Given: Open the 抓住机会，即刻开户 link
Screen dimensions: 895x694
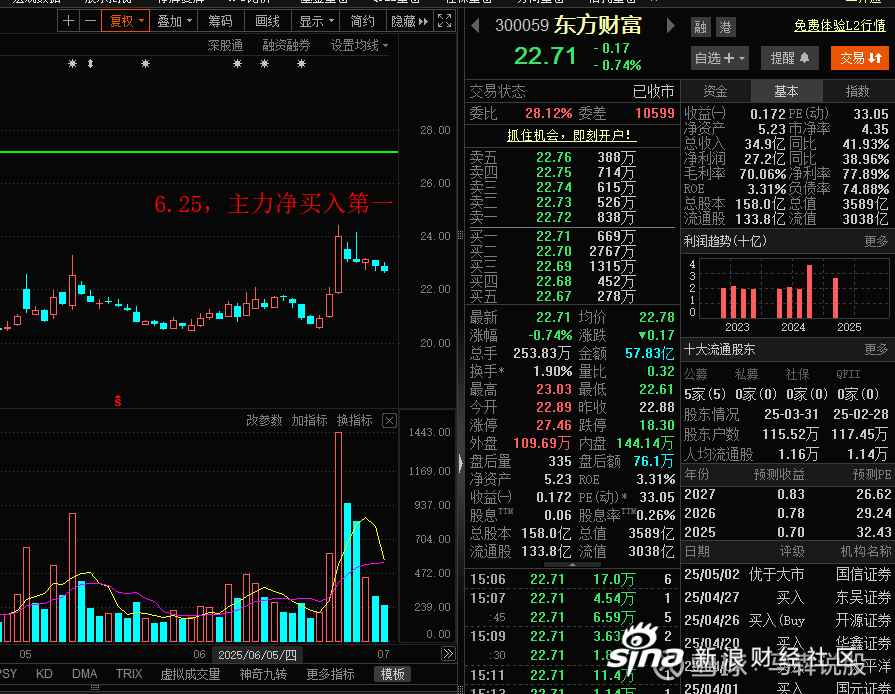Looking at the screenshot, I should click(x=572, y=135).
